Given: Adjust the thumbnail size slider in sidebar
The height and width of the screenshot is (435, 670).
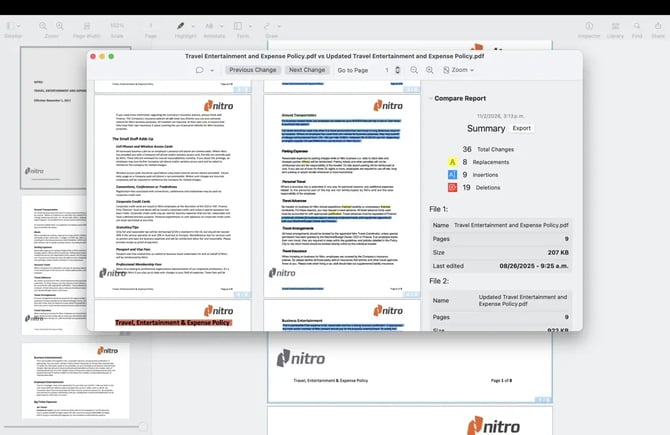Looking at the screenshot, I should 143,426.
